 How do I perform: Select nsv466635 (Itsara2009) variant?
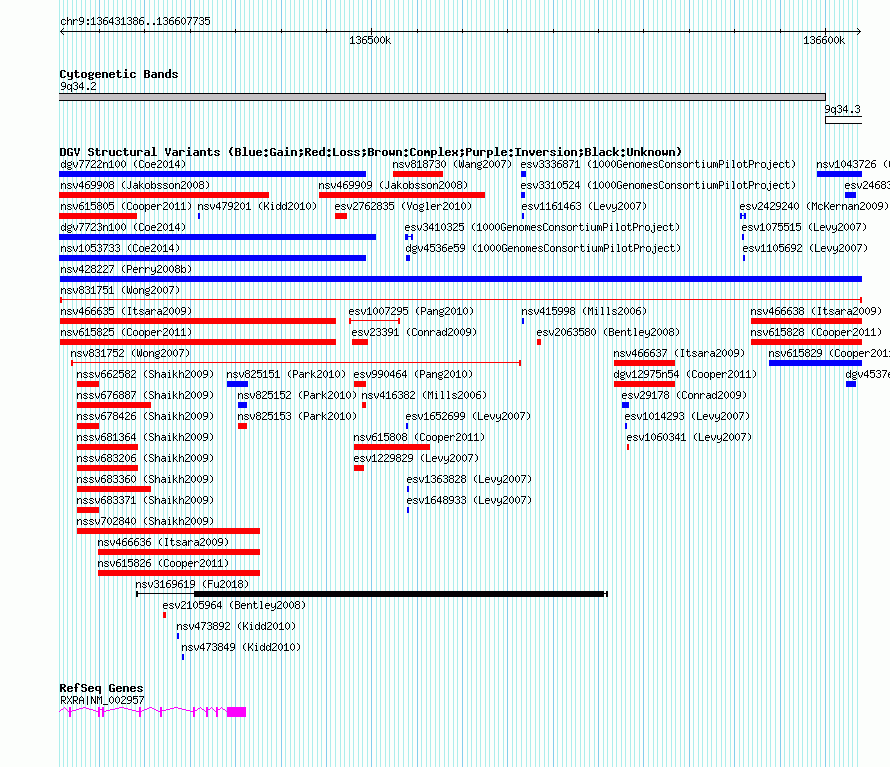click(x=126, y=312)
